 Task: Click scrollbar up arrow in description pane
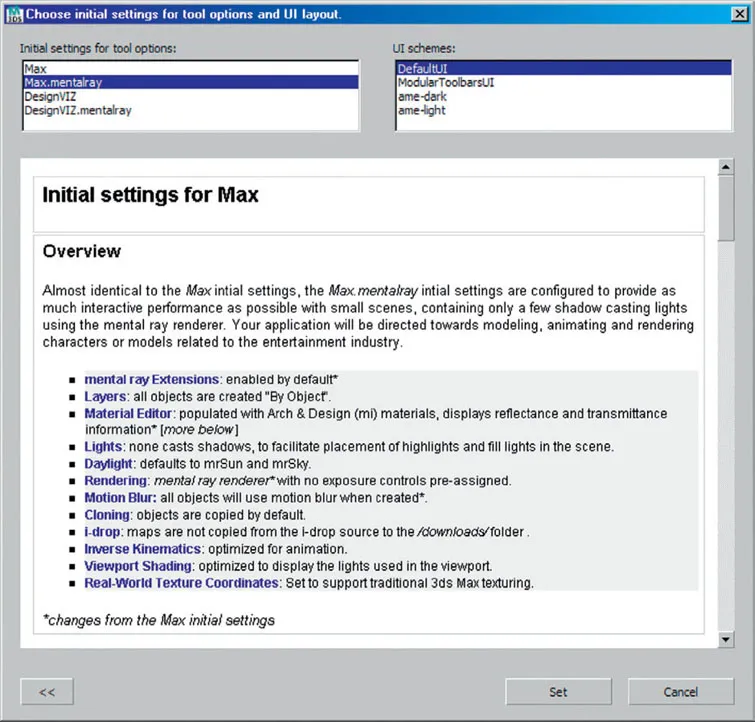tap(726, 165)
